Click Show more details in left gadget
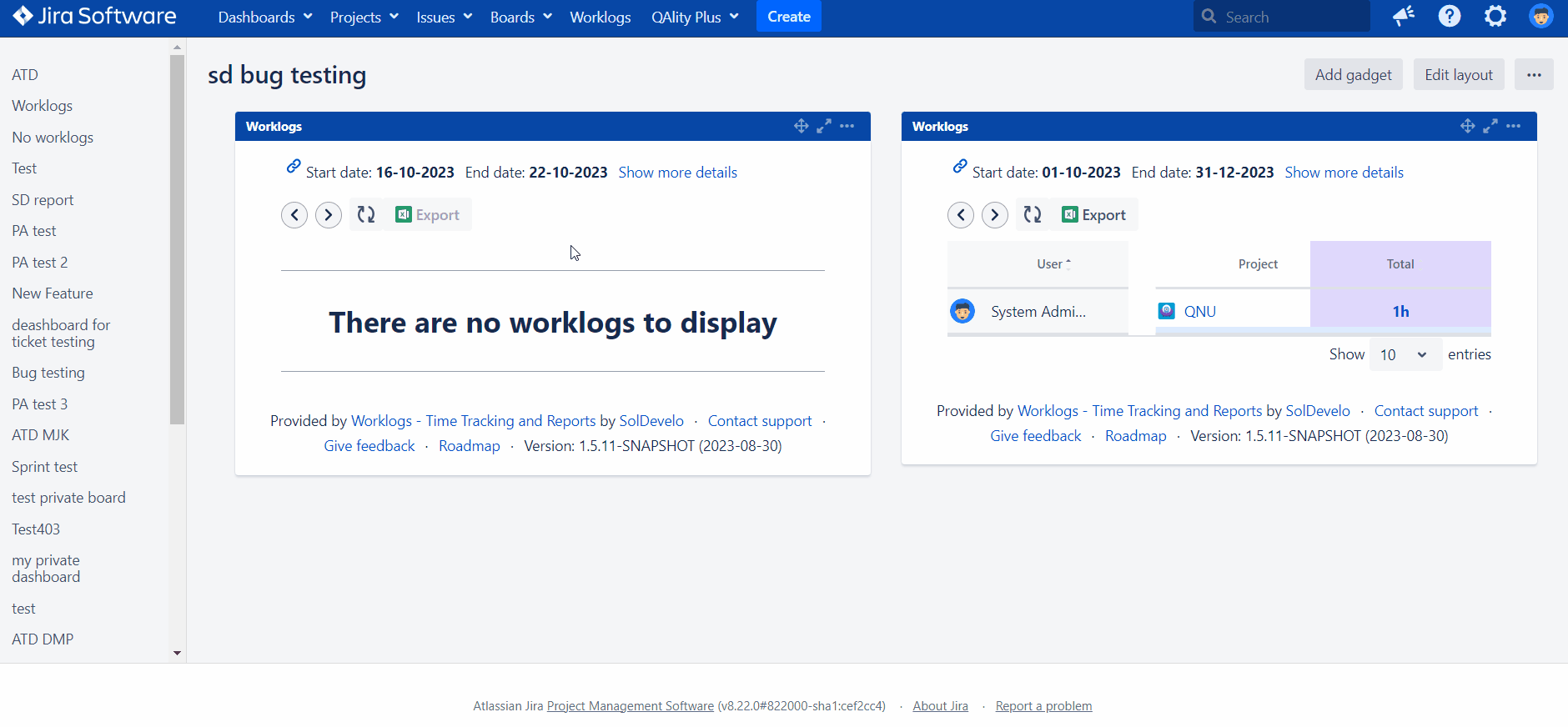Image resolution: width=1568 pixels, height=727 pixels. (678, 173)
